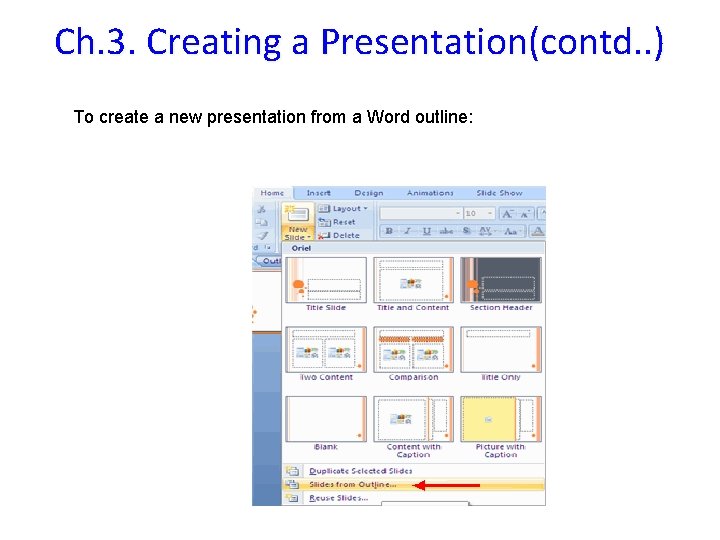Click the Oriel theme header text
Image resolution: width=720 pixels, height=540 pixels.
(x=301, y=248)
